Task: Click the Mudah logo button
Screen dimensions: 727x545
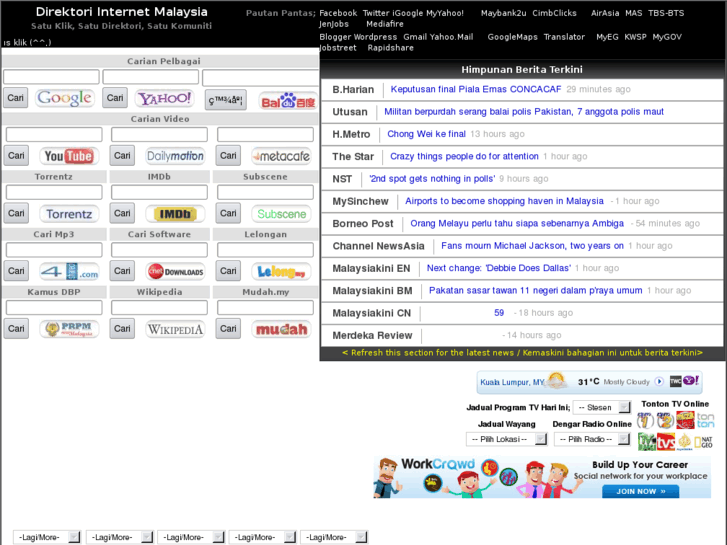Action: click(x=281, y=329)
